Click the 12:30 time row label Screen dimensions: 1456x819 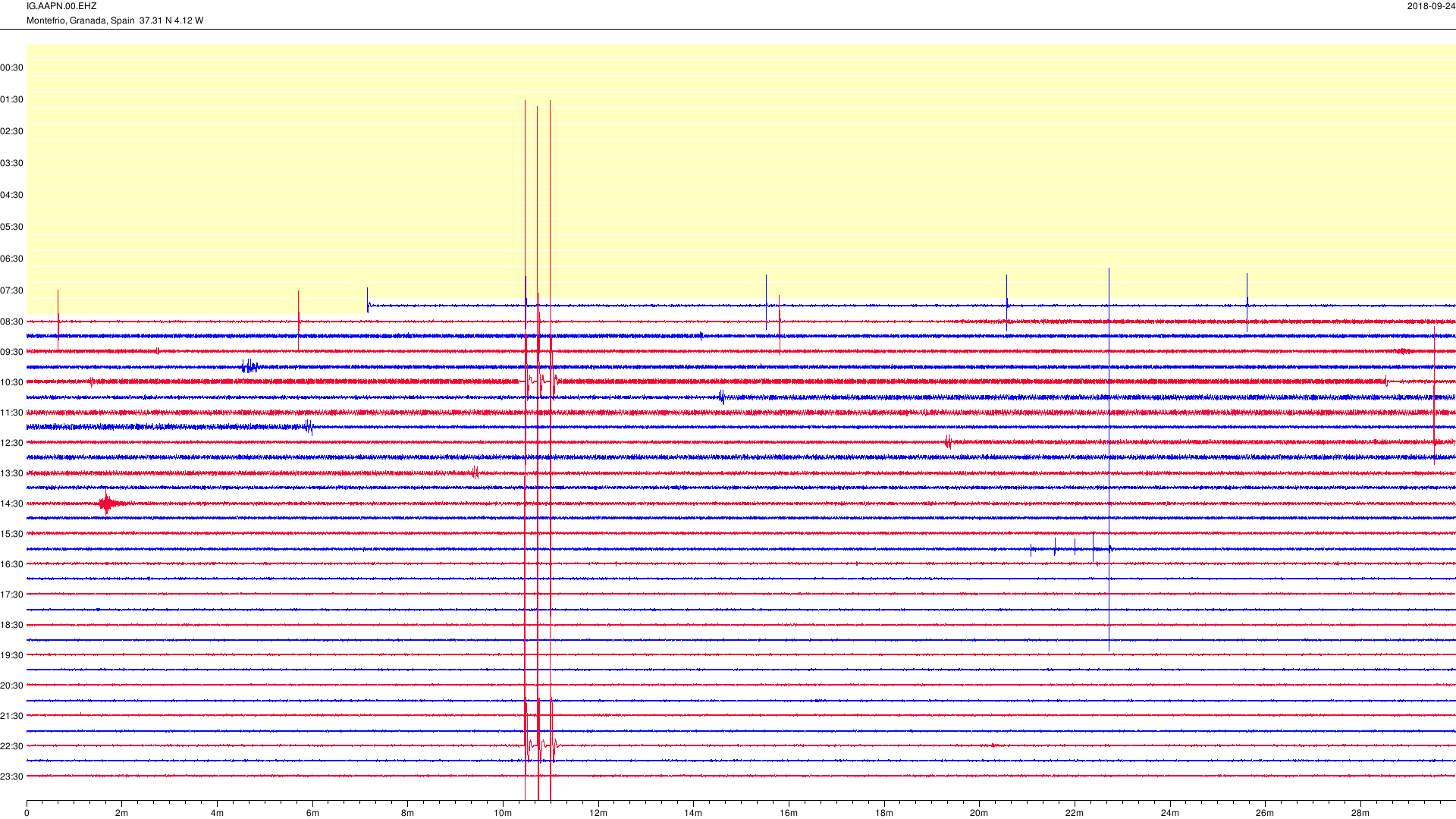tap(11, 443)
